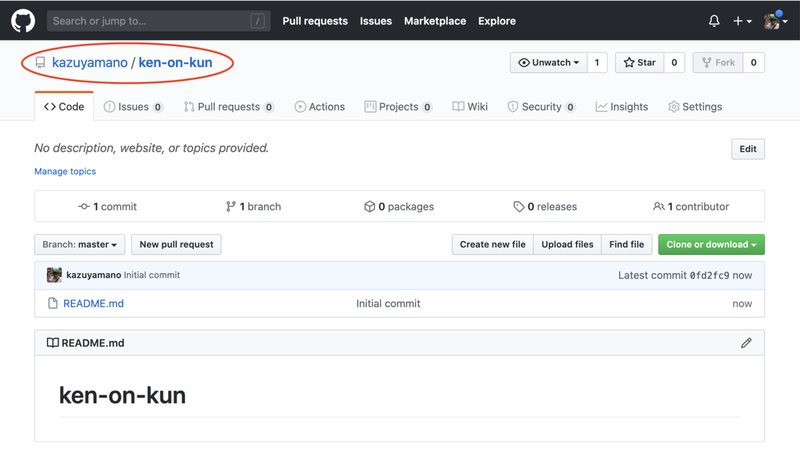Open the 0 packages link
Image resolution: width=800 pixels, height=457 pixels.
(x=399, y=207)
